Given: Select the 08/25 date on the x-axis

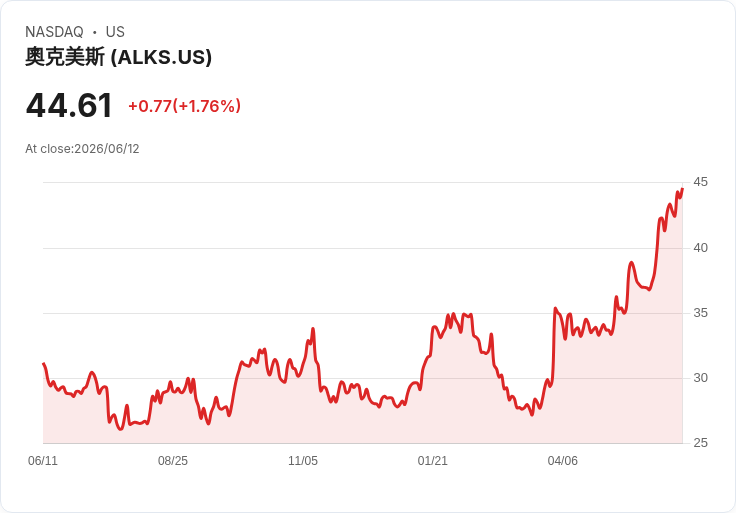Looking at the screenshot, I should 173,460.
